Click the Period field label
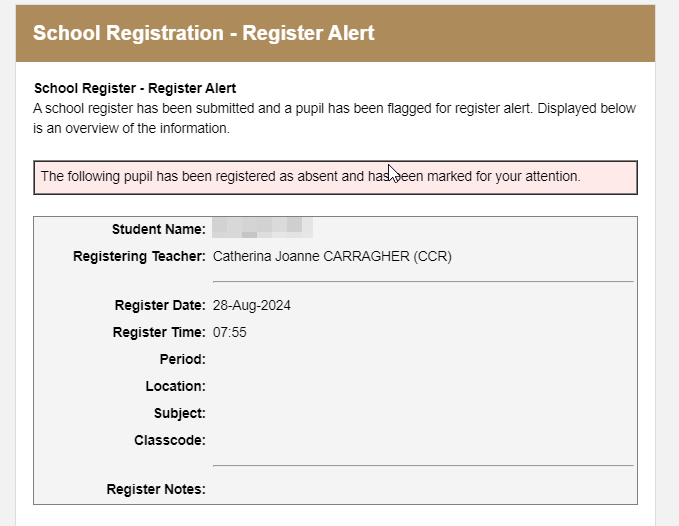This screenshot has width=679, height=526. point(182,359)
